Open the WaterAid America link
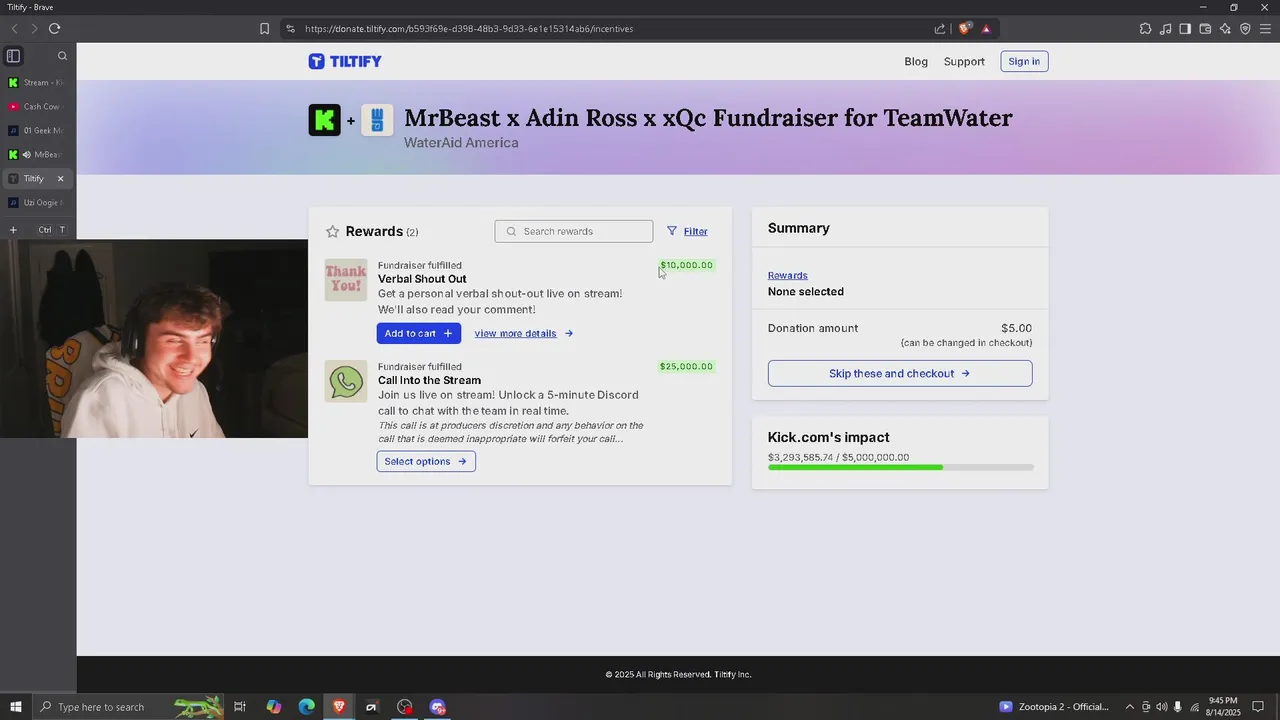This screenshot has height=720, width=1280. pyautogui.click(x=461, y=143)
